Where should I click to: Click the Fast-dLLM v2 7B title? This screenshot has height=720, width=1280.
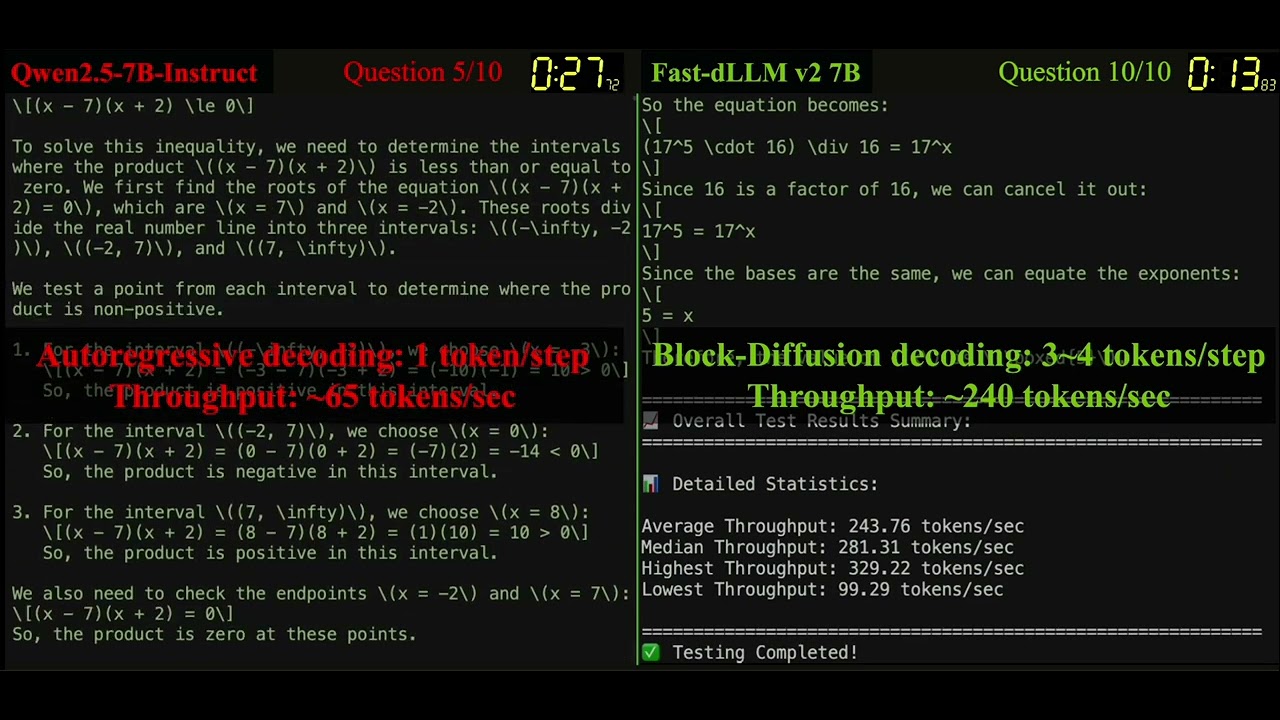coord(755,73)
